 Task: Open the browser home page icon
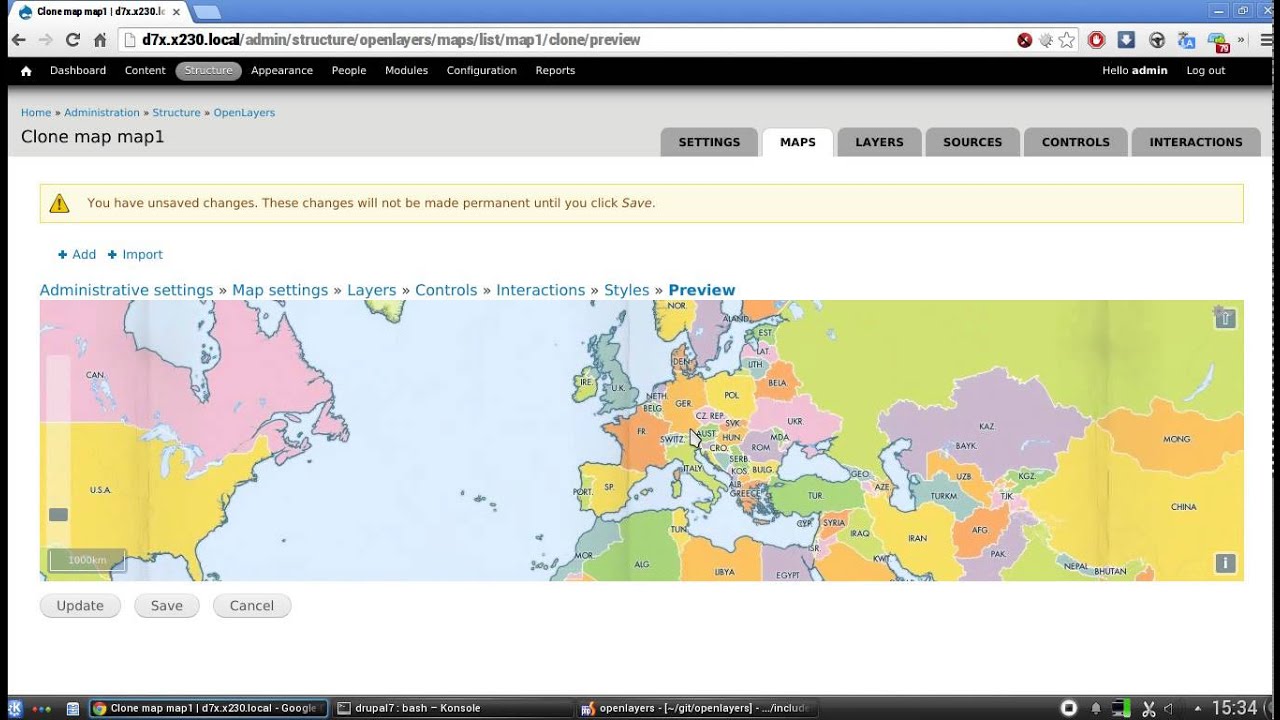100,40
